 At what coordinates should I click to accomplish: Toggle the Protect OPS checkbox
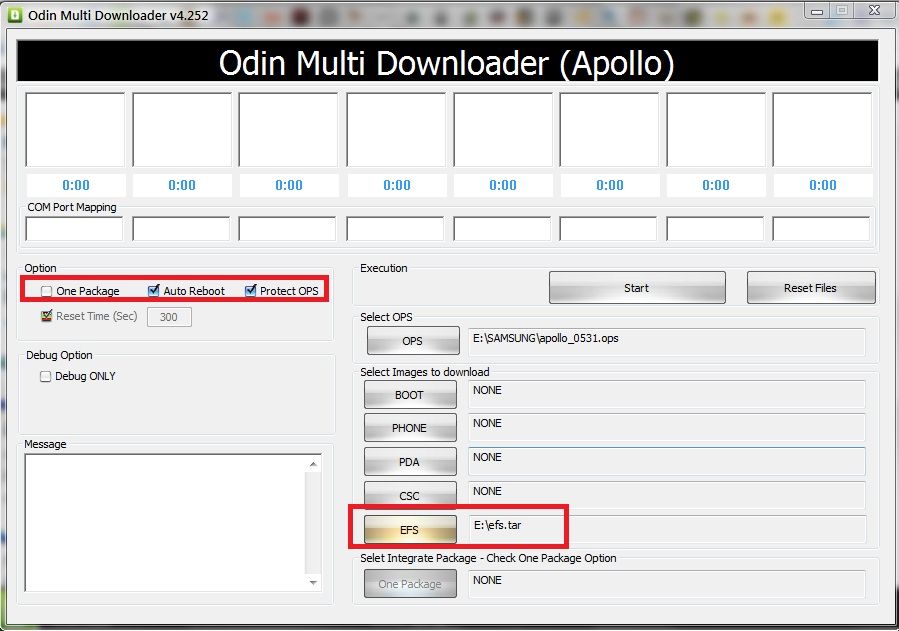[251, 291]
